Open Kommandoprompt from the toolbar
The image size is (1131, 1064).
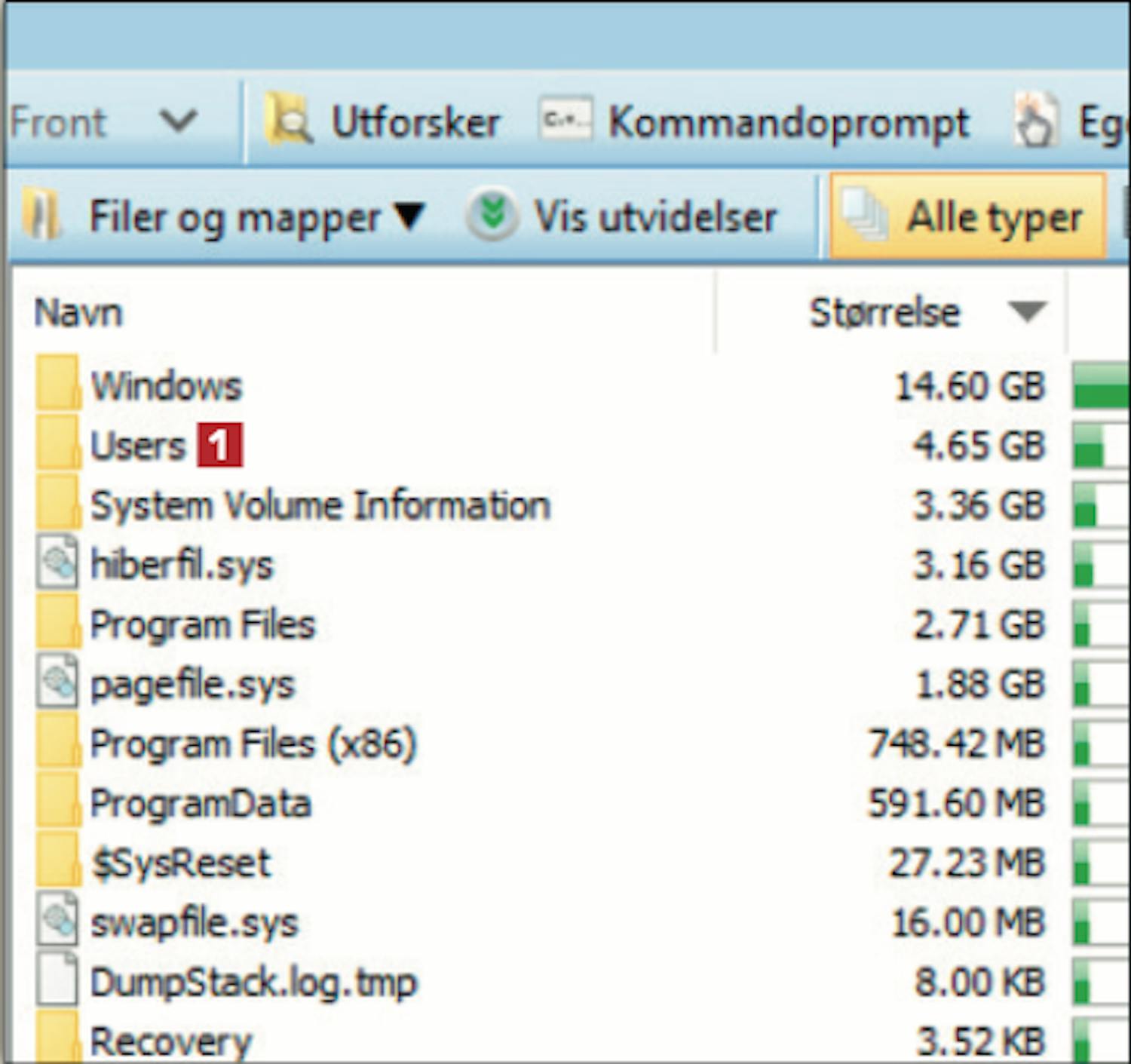(x=788, y=122)
